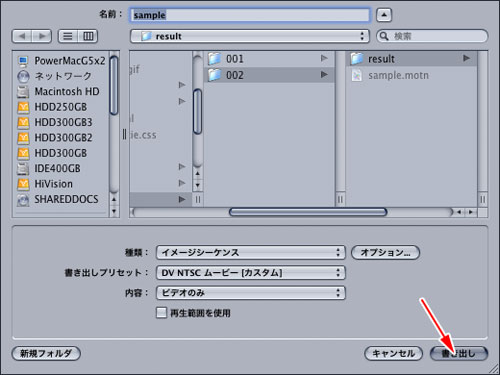The width and height of the screenshot is (500, 375).
Task: Select Macintosh HD in sidebar
Action: [58, 91]
